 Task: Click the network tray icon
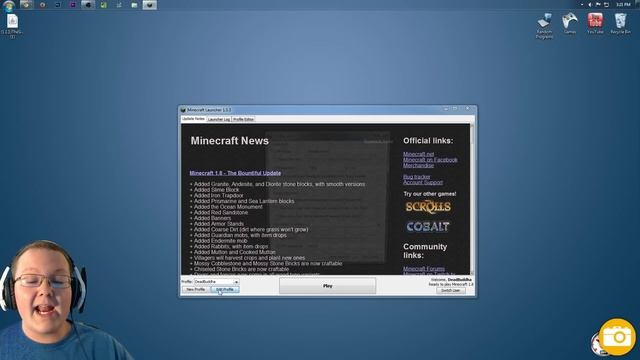coord(606,4)
